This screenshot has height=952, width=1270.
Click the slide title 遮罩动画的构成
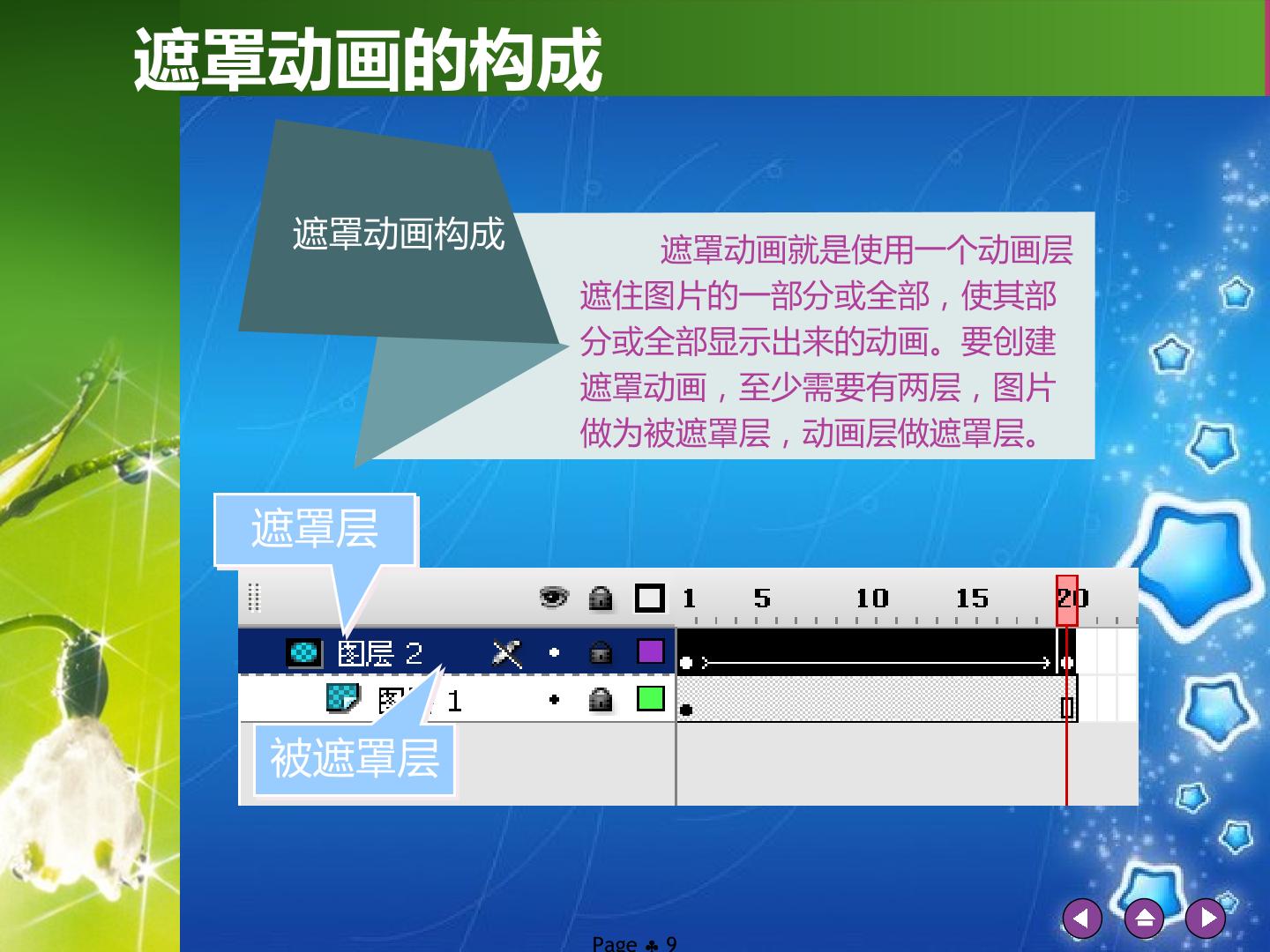[368, 60]
